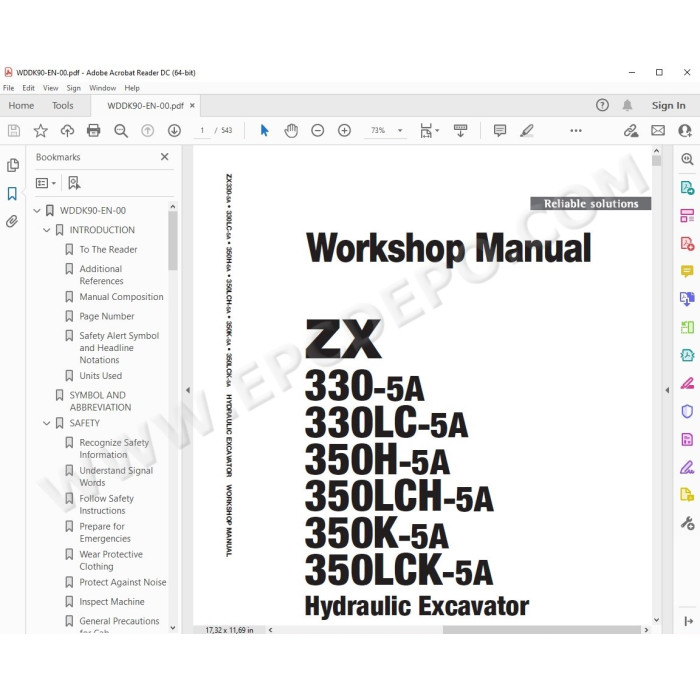Zoom out with minus circle icon
This screenshot has height=700, width=700.
coord(317,130)
